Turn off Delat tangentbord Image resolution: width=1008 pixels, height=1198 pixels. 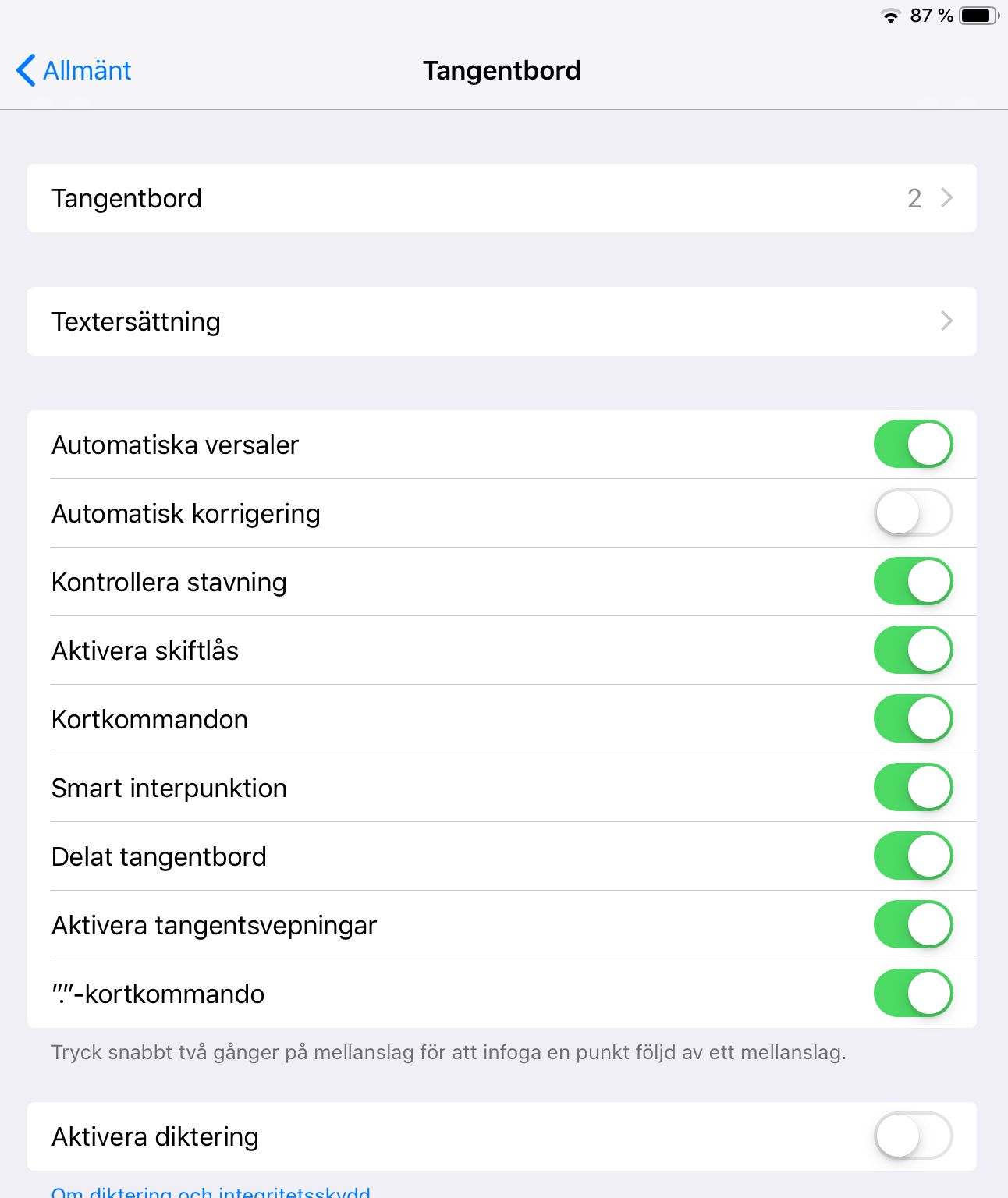pyautogui.click(x=913, y=856)
